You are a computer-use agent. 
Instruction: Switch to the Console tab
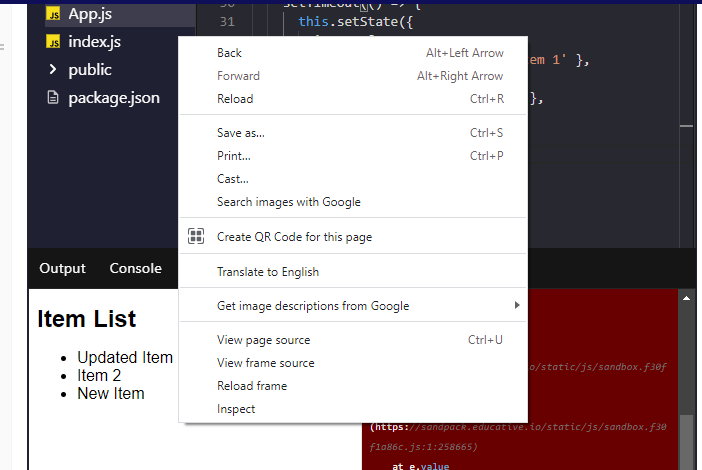pos(135,268)
